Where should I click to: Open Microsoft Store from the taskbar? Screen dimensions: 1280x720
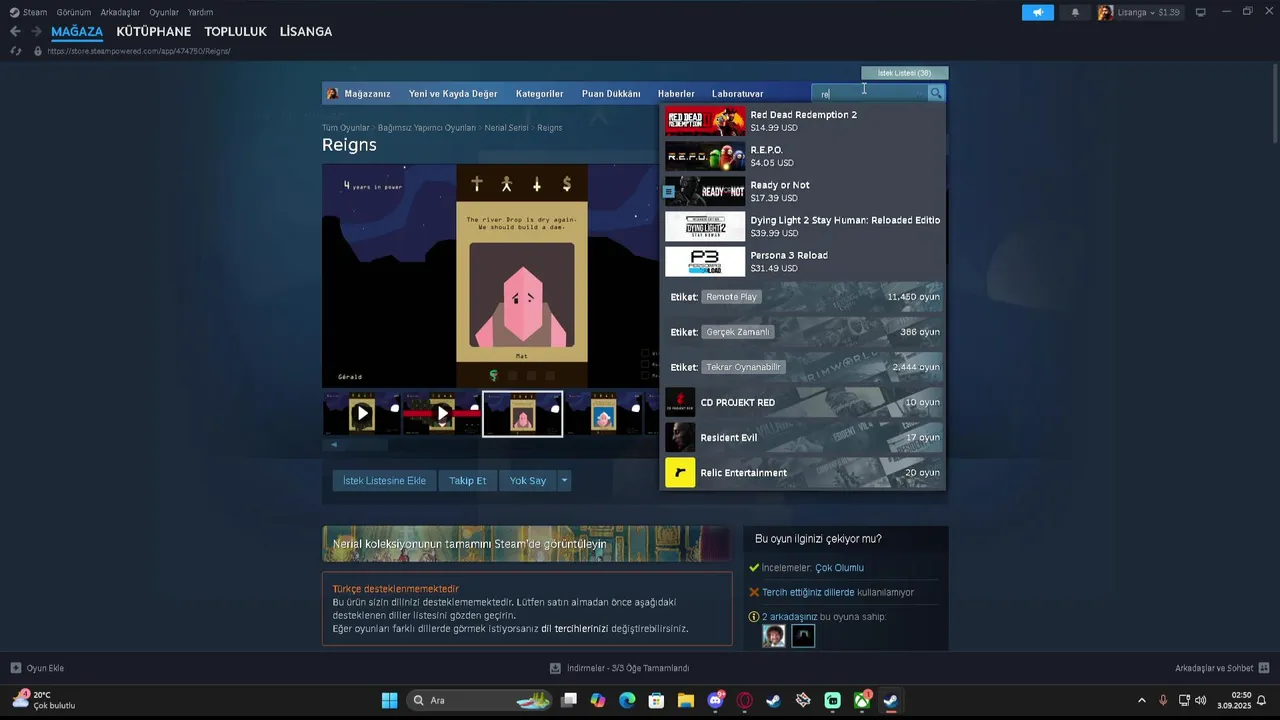(656, 700)
